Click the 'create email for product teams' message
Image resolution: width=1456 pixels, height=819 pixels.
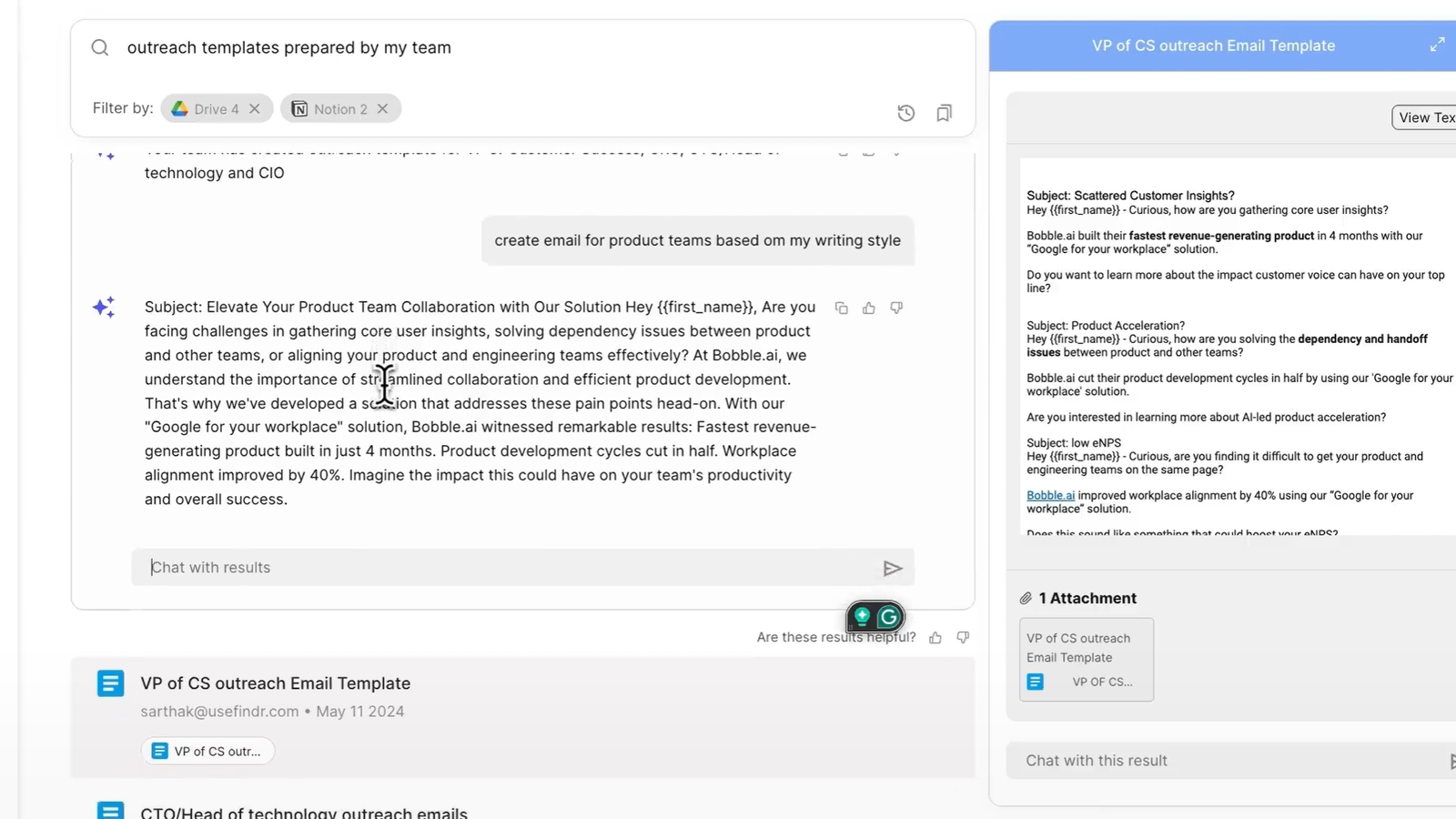(698, 240)
